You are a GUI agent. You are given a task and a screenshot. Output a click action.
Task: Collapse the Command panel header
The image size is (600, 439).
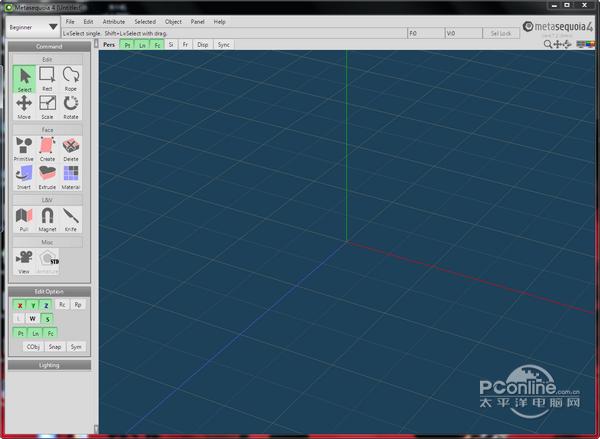(49, 46)
